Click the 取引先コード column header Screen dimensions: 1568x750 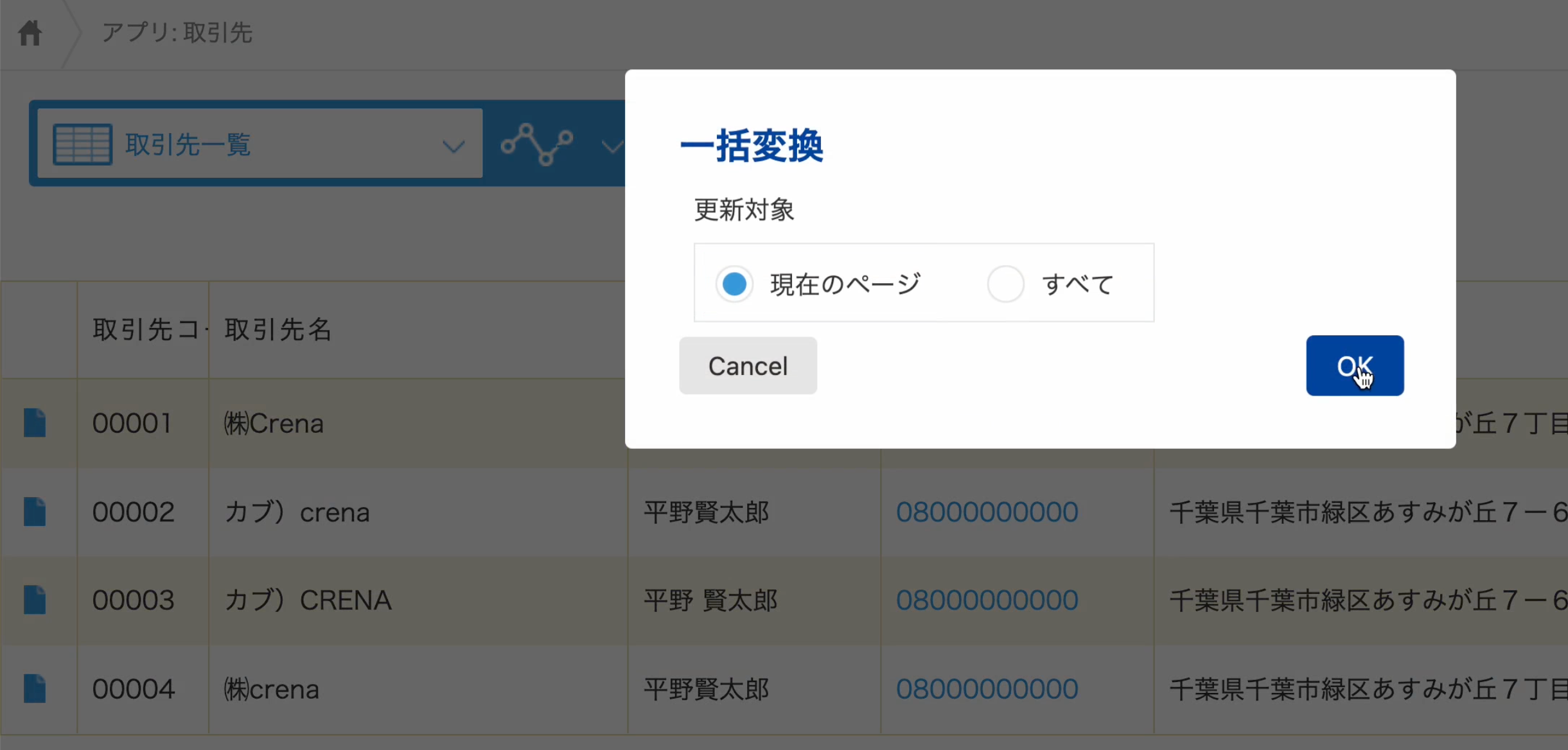tap(145, 330)
